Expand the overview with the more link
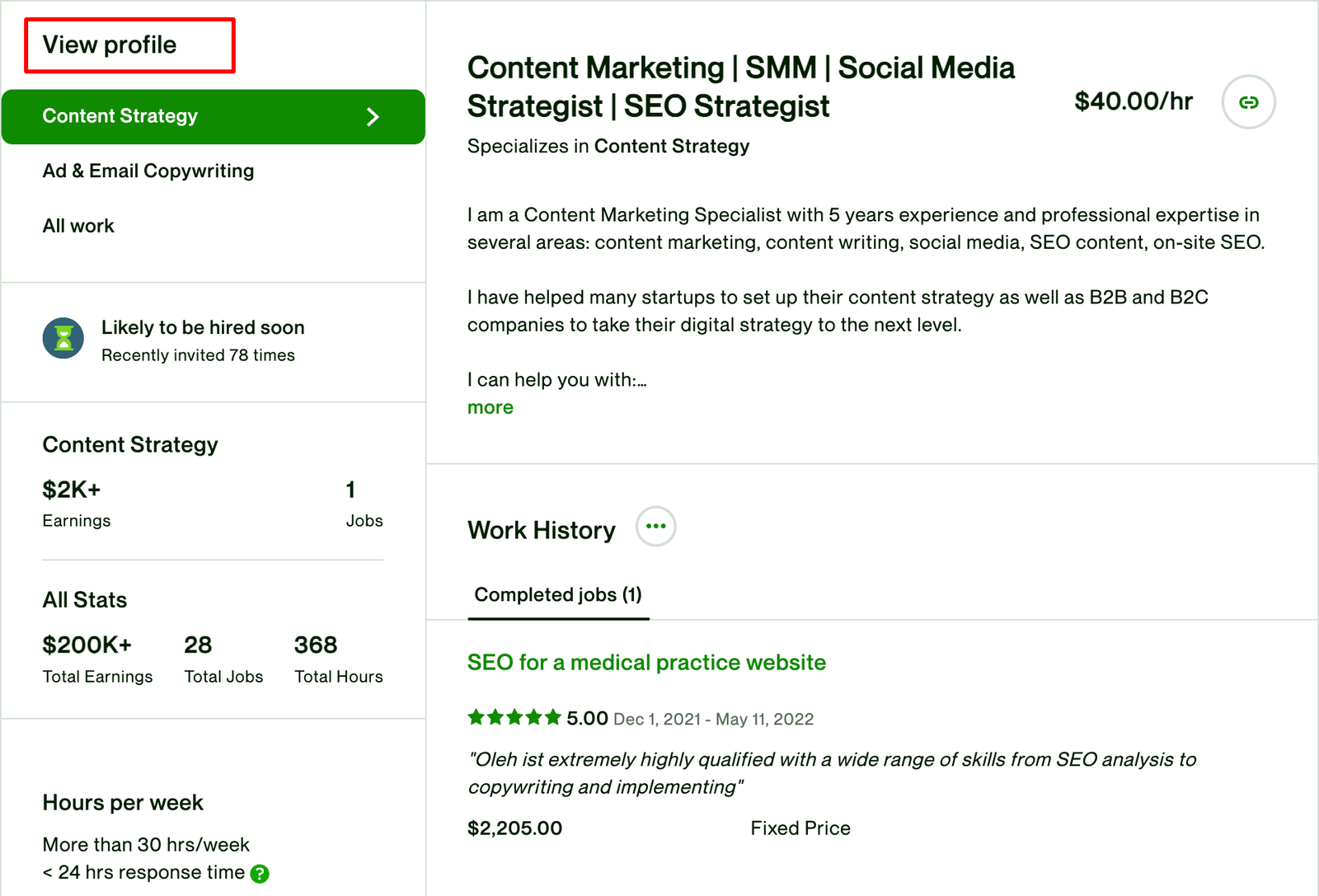 pos(491,407)
